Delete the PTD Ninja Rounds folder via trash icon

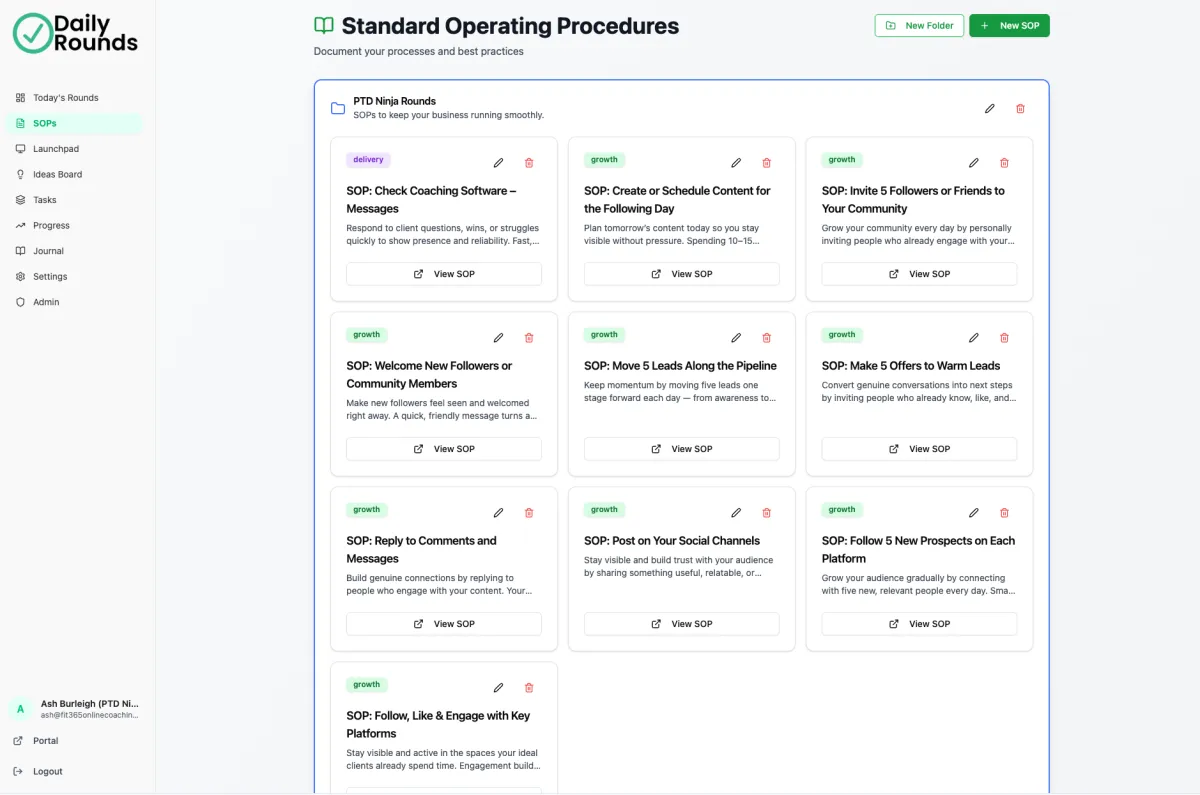[1020, 109]
